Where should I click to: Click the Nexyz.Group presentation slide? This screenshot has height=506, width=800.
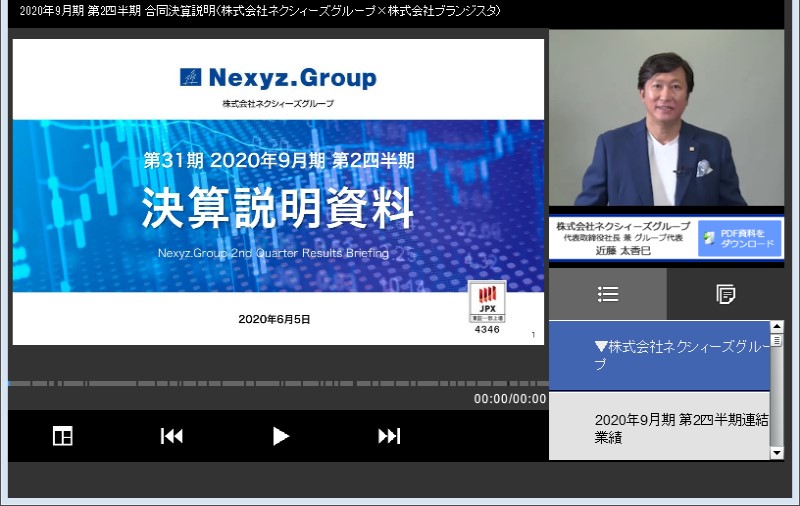[x=278, y=192]
